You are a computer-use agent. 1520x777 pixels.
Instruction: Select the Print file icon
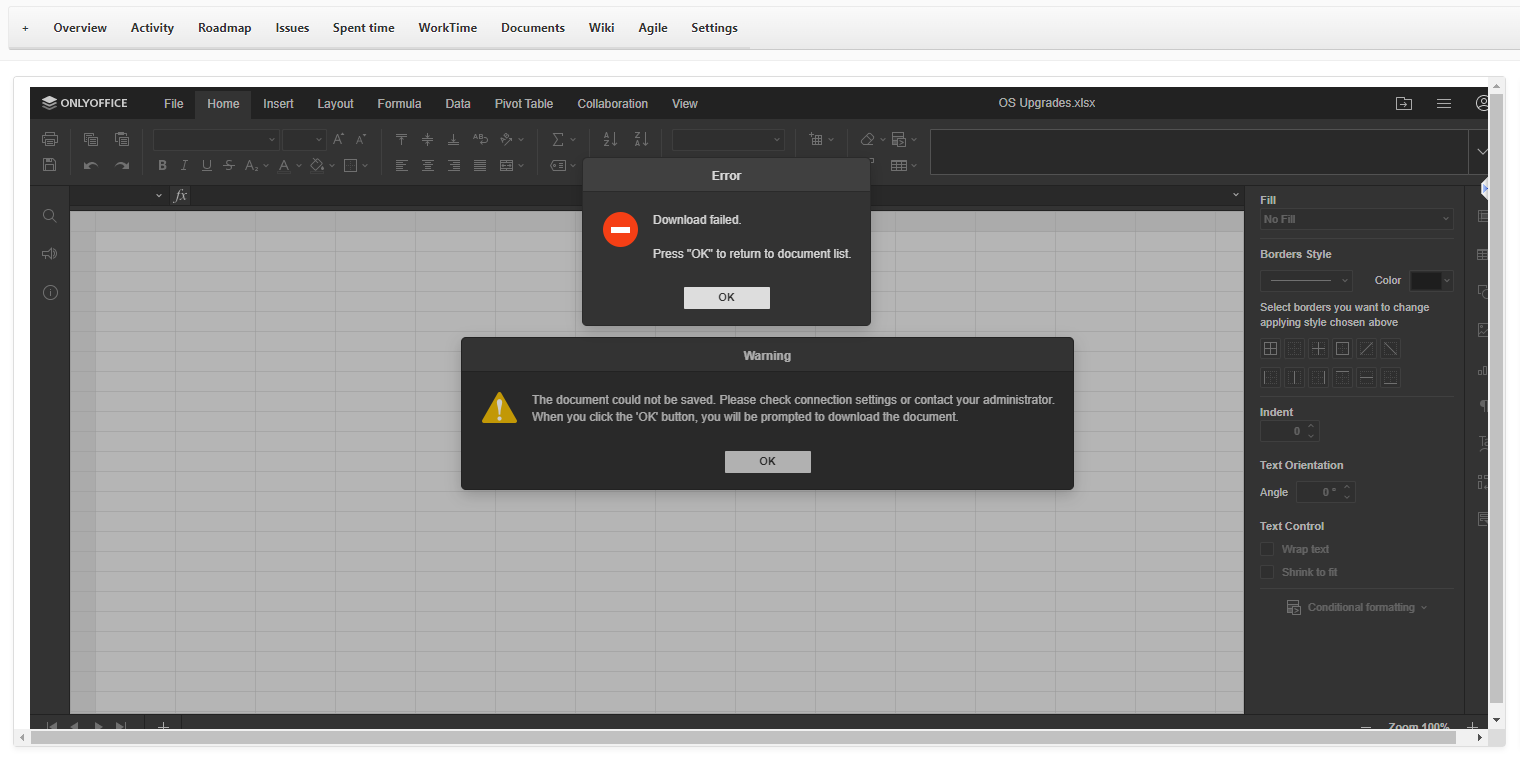50,138
